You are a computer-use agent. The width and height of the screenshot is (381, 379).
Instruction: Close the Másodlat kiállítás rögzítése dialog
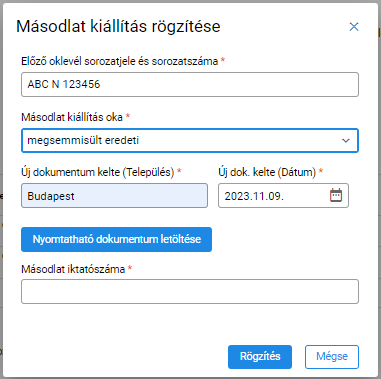click(x=354, y=27)
